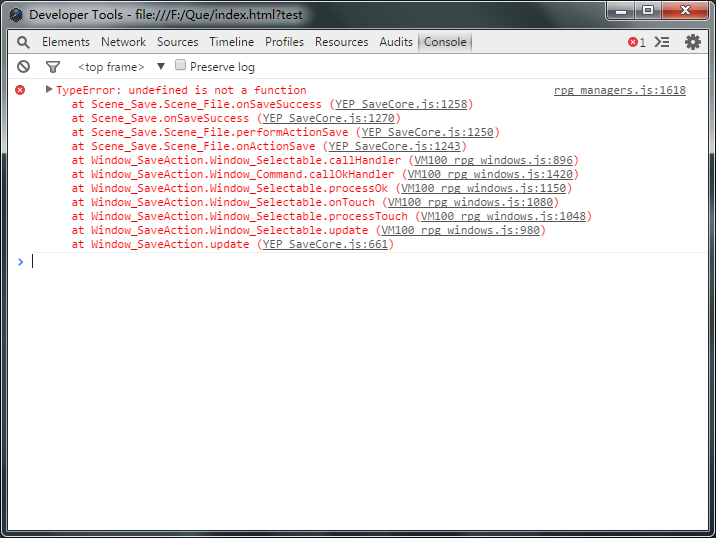The height and width of the screenshot is (538, 716).
Task: Minimize the Developer Tools window
Action: coord(621,11)
